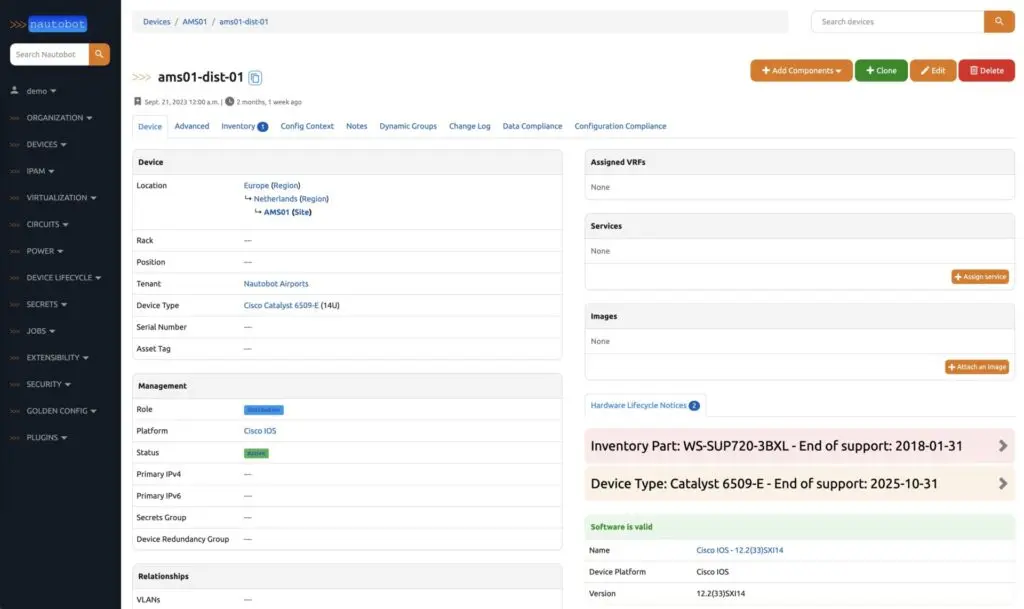Open the Cisco IOS - 12.2(33)SXI14 software link

click(x=739, y=550)
